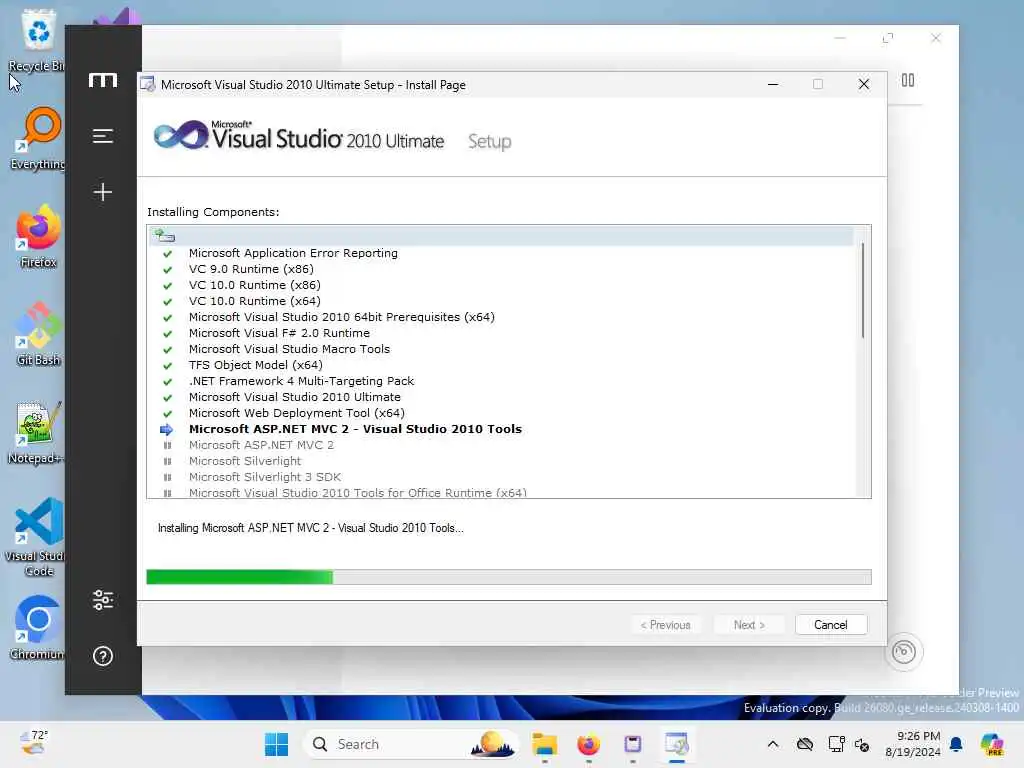
Task: Click the component list header icon
Action: click(164, 235)
